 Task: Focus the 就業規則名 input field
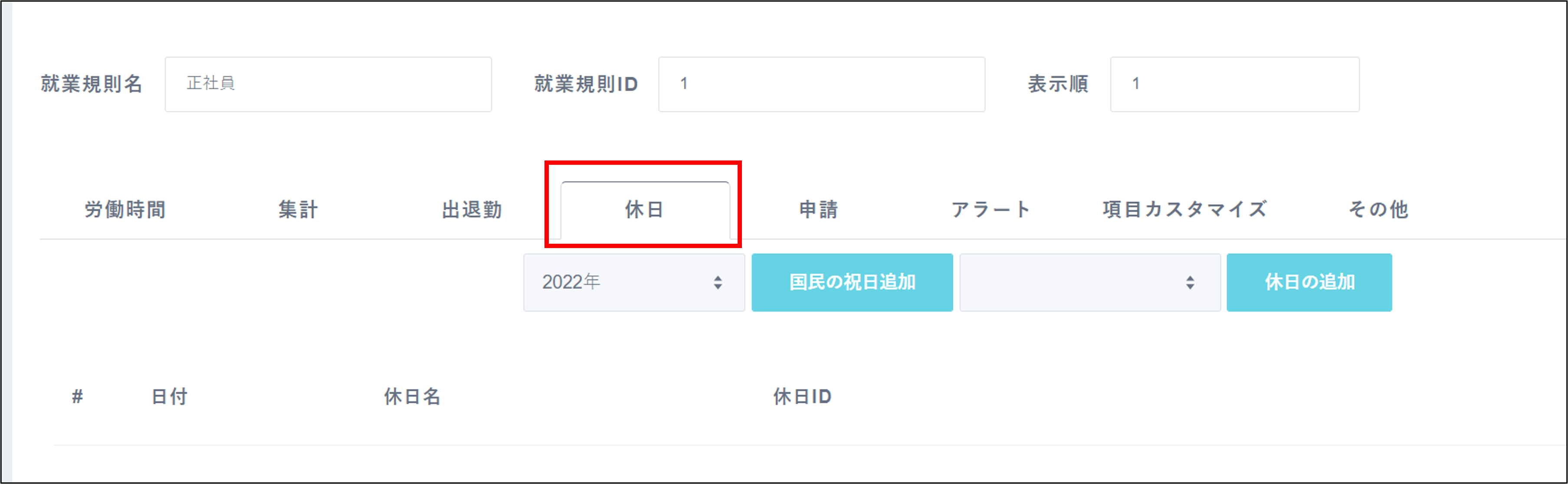328,84
